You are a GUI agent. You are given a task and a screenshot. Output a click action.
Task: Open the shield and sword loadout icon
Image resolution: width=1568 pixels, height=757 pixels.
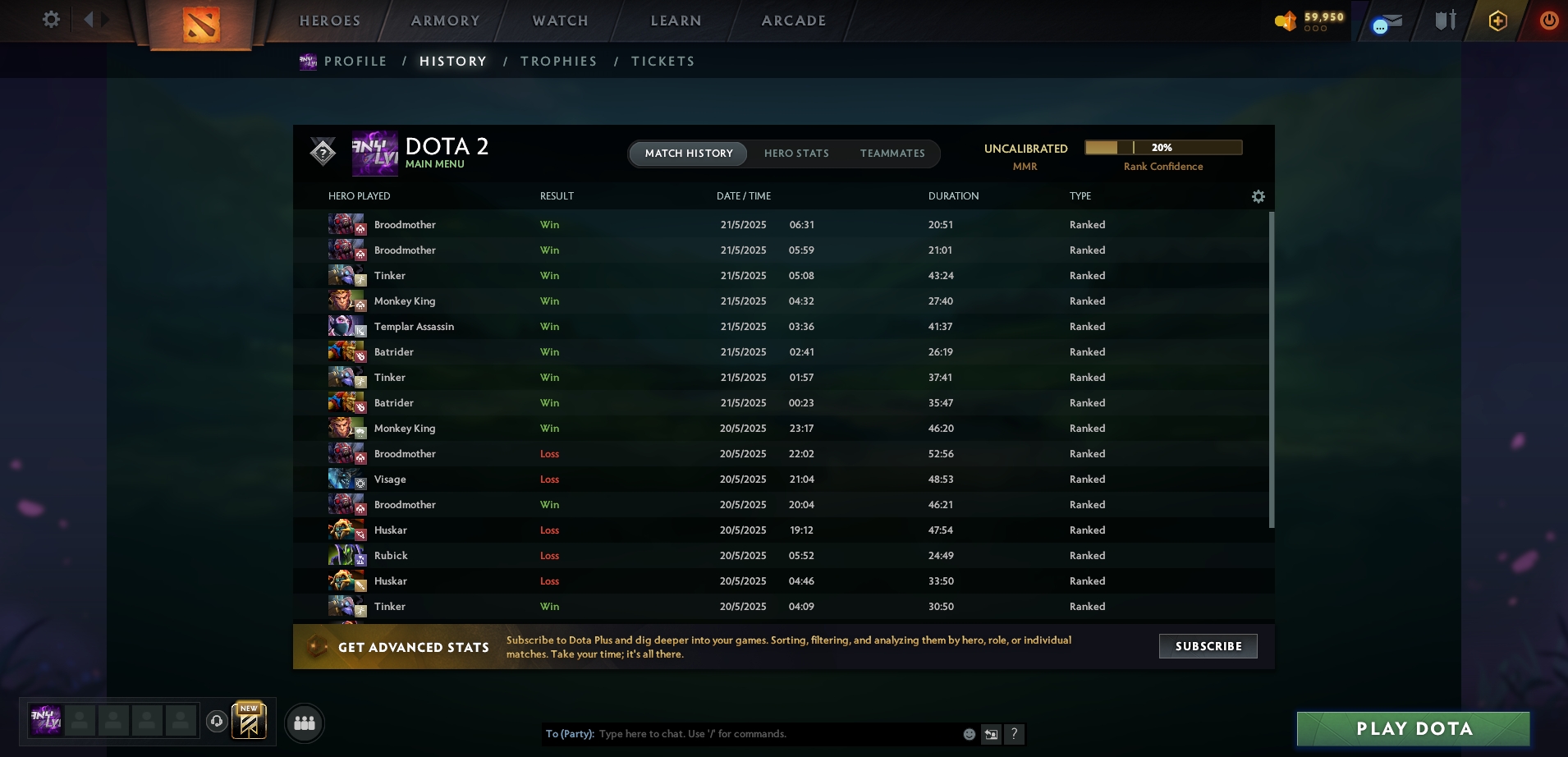tap(1446, 20)
